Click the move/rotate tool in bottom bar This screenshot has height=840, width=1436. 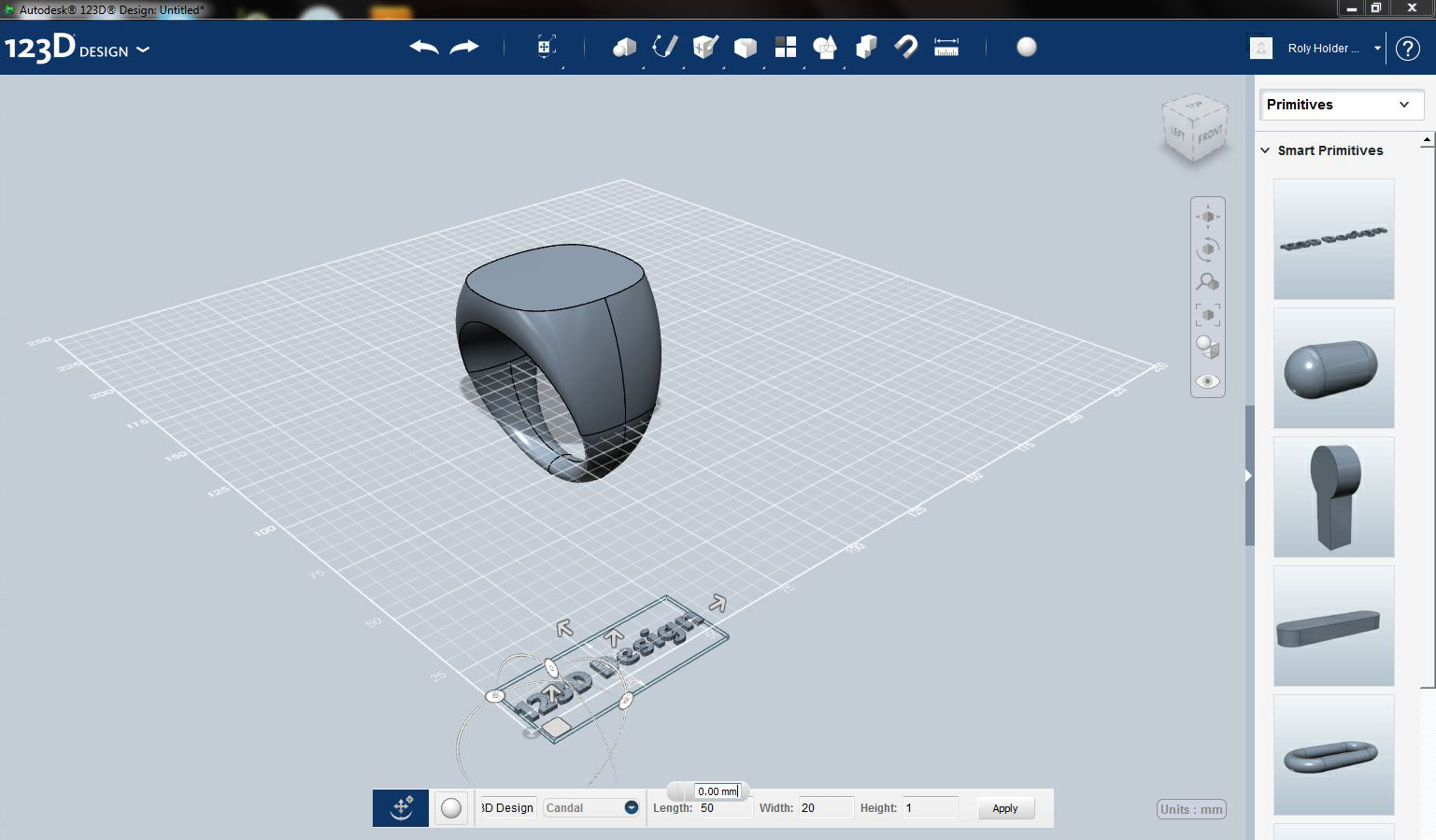click(x=401, y=808)
